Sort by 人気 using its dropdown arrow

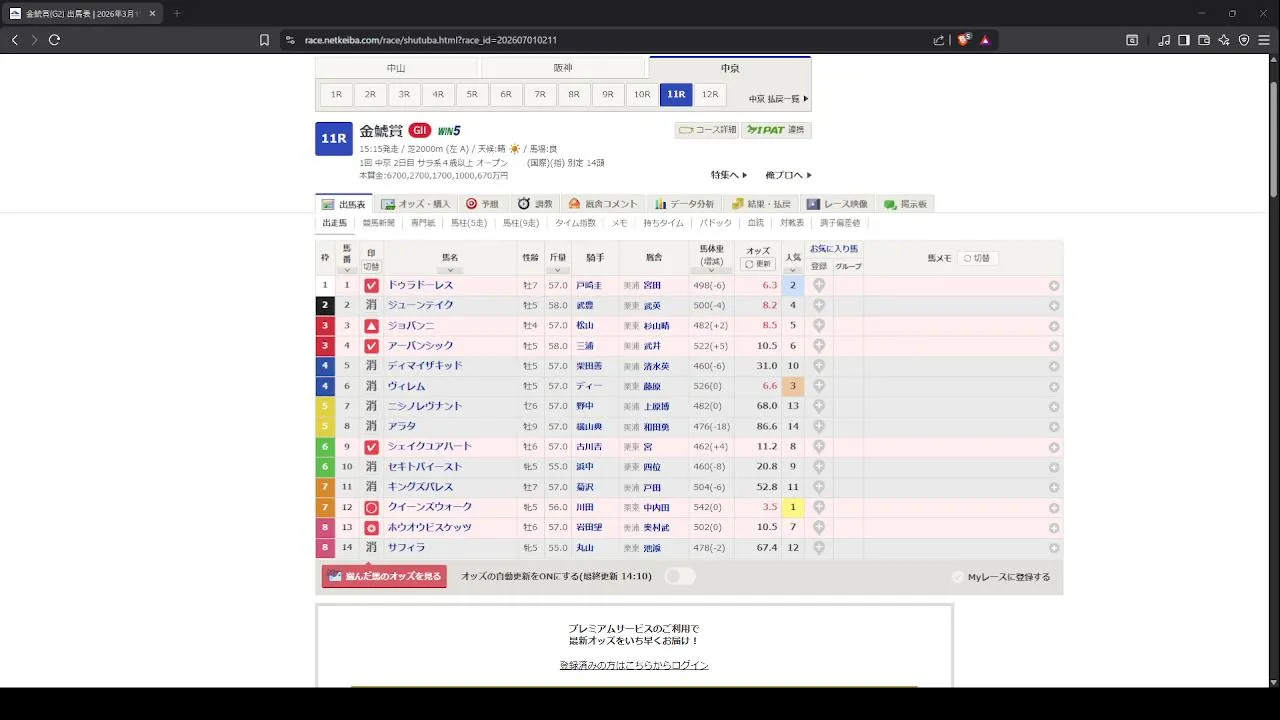(x=793, y=269)
